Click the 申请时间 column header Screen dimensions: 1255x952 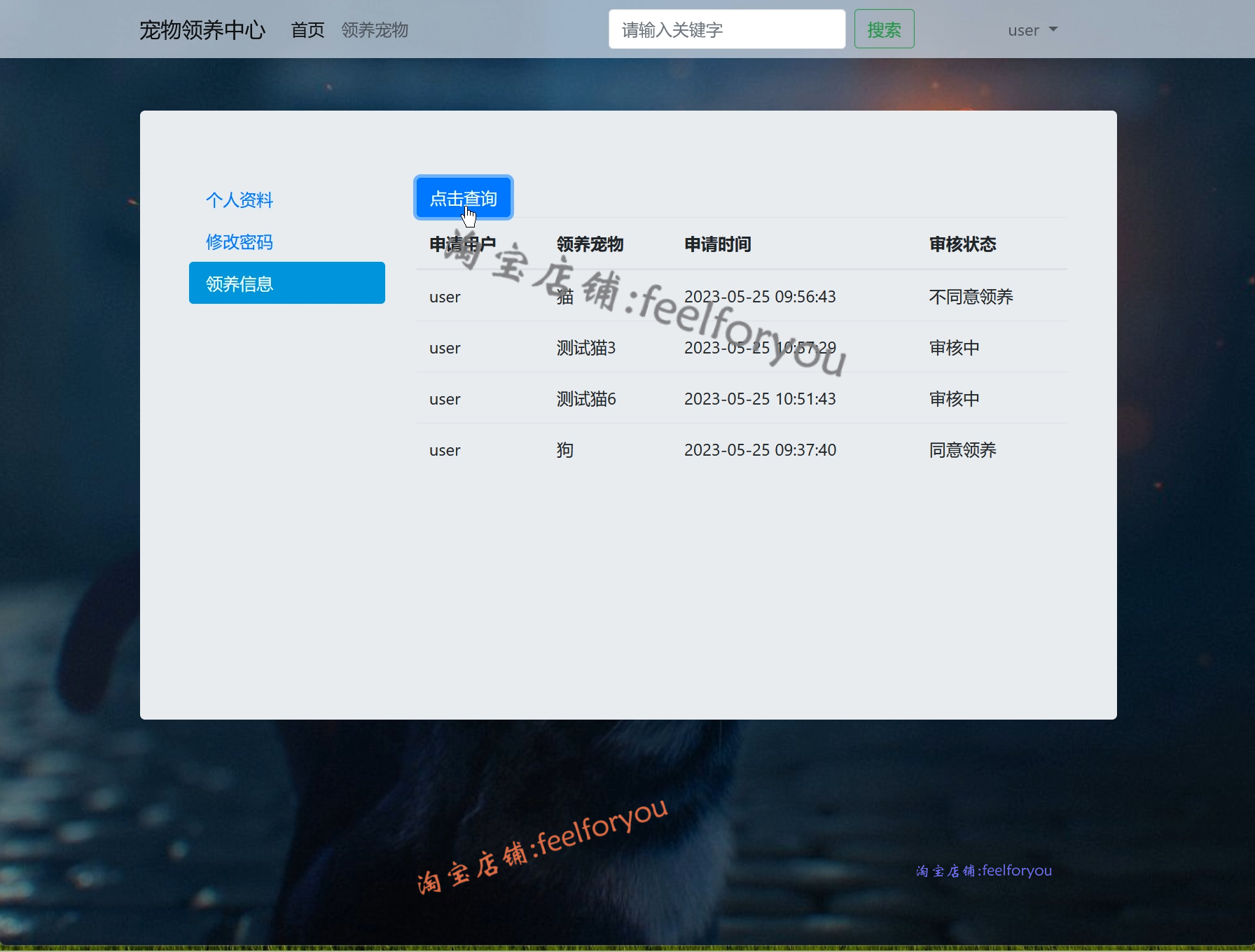pyautogui.click(x=717, y=244)
